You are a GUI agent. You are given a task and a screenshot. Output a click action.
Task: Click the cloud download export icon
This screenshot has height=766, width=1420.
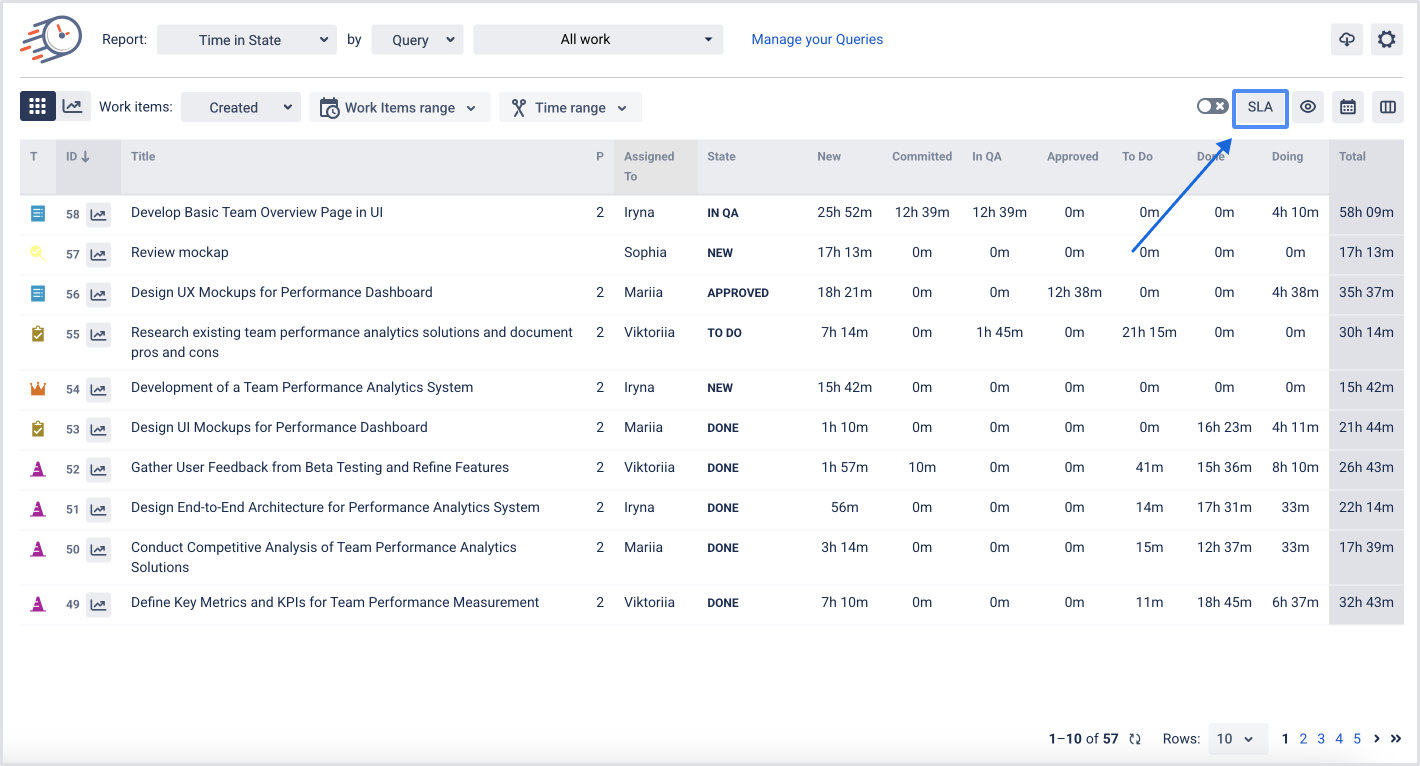pos(1347,40)
